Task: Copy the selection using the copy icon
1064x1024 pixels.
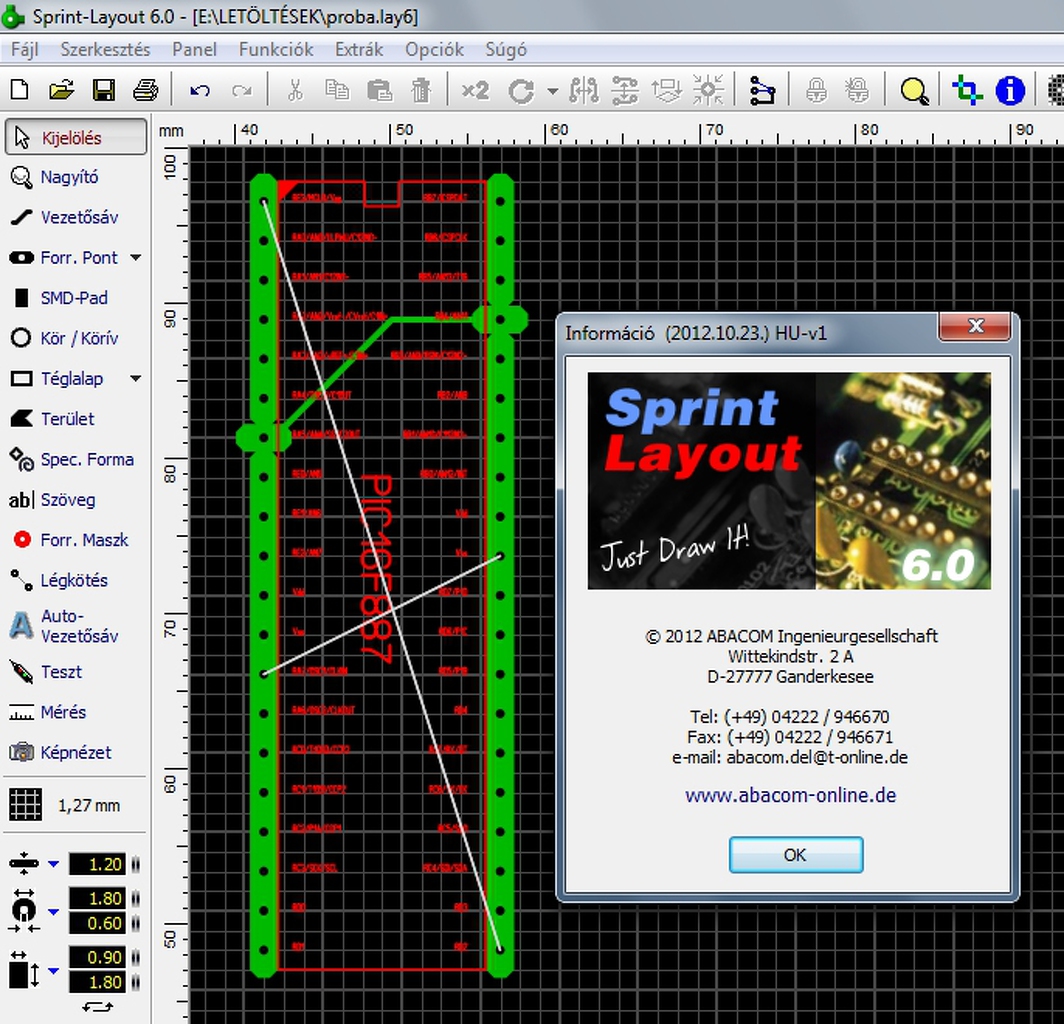Action: coord(337,90)
